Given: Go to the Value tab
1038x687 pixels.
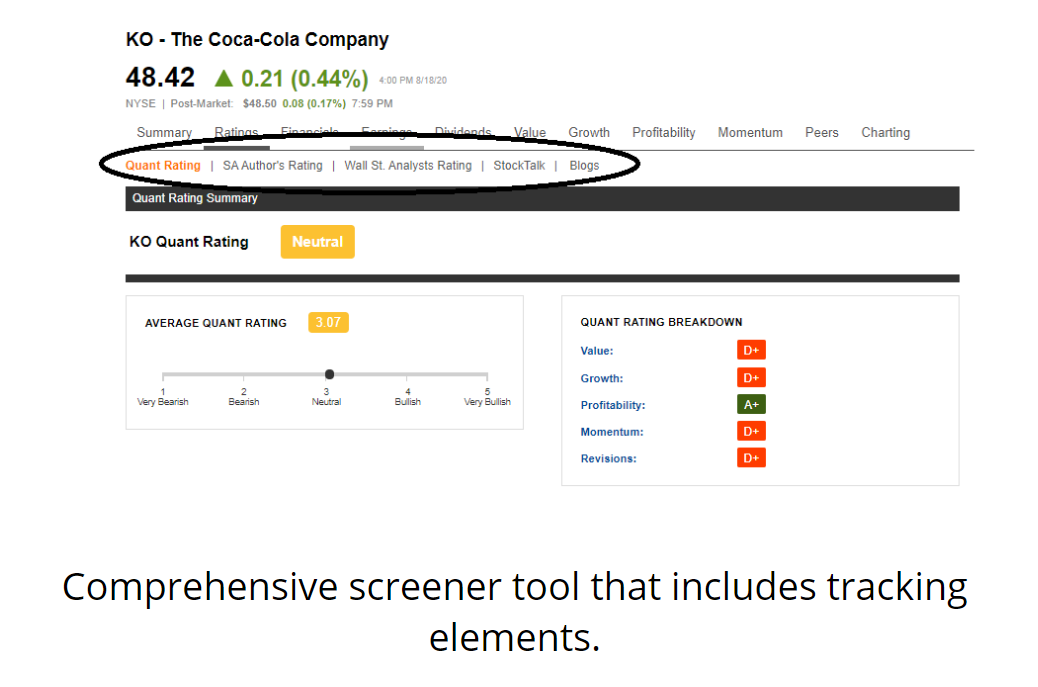Looking at the screenshot, I should pos(530,132).
